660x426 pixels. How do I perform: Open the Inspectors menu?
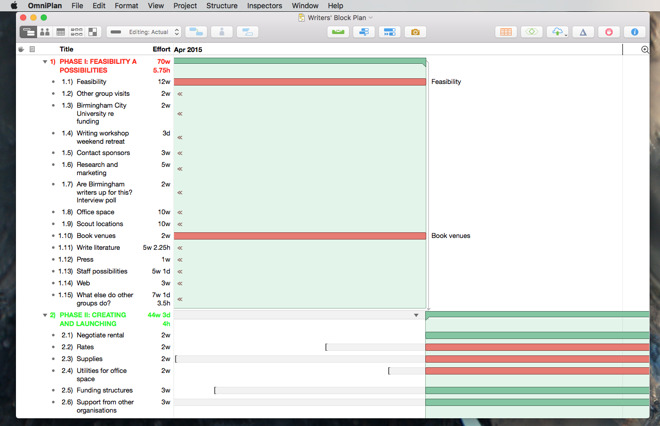264,6
